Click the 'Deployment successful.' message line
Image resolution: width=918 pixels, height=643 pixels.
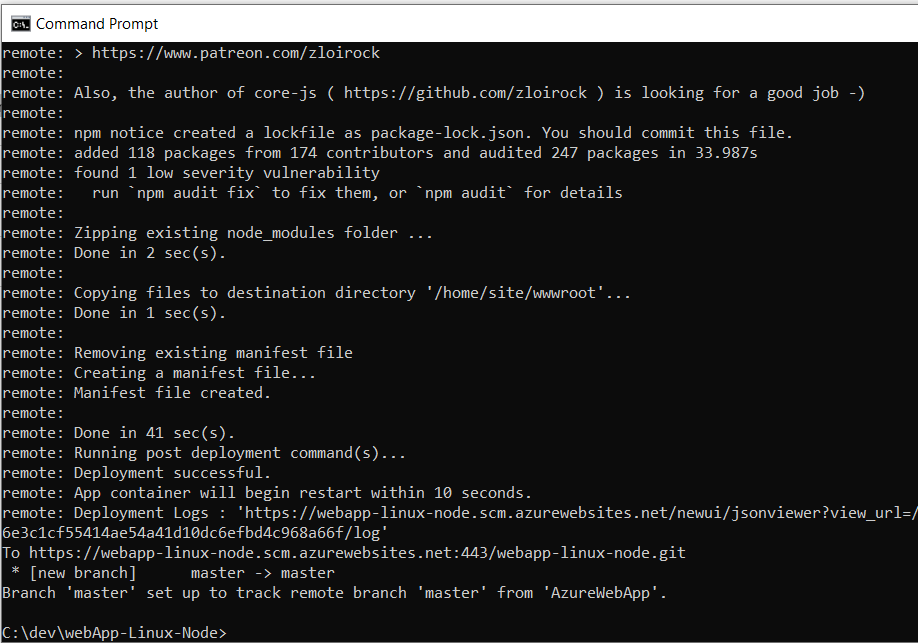point(180,472)
